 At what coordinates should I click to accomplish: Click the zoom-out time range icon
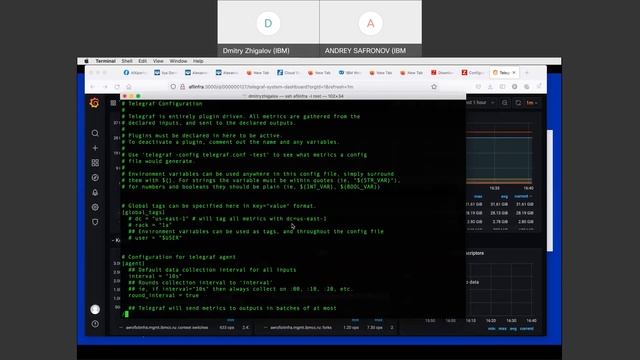coord(505,103)
